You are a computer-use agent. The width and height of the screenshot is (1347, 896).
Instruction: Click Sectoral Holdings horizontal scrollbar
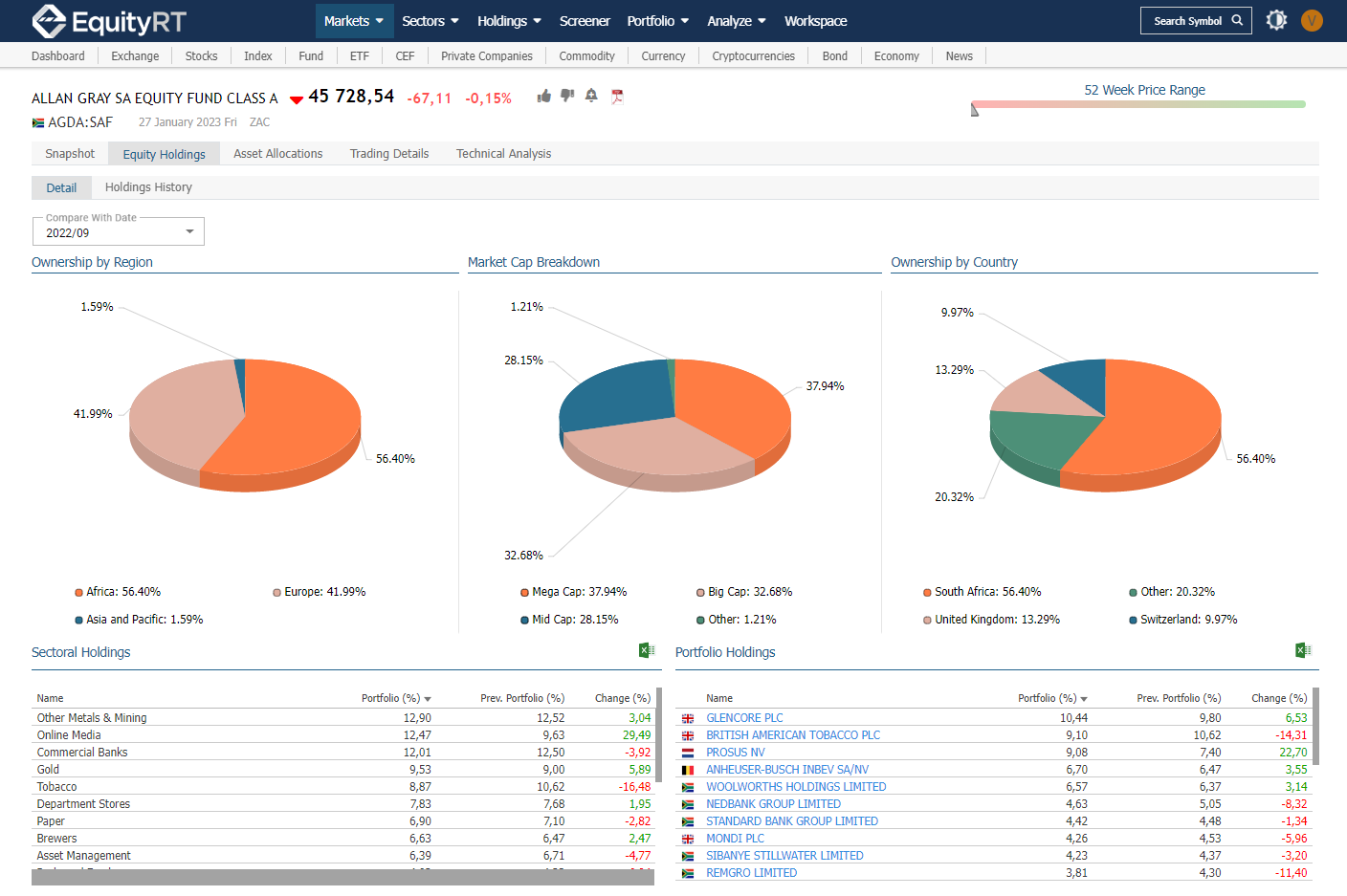click(x=342, y=877)
